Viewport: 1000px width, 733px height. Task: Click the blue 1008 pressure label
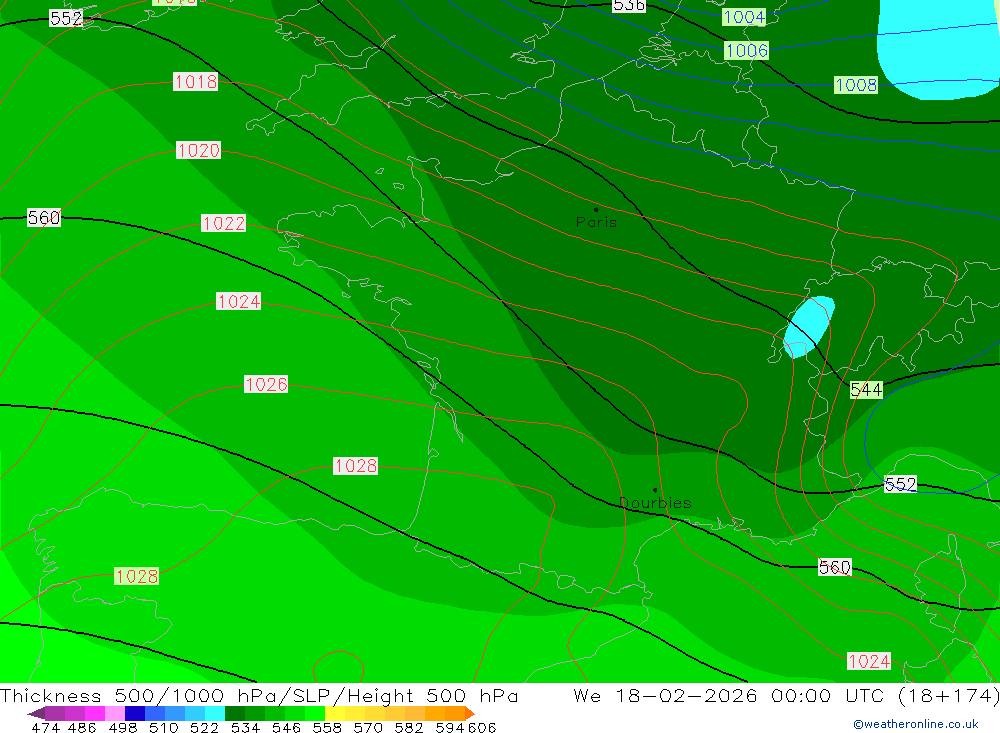click(856, 85)
